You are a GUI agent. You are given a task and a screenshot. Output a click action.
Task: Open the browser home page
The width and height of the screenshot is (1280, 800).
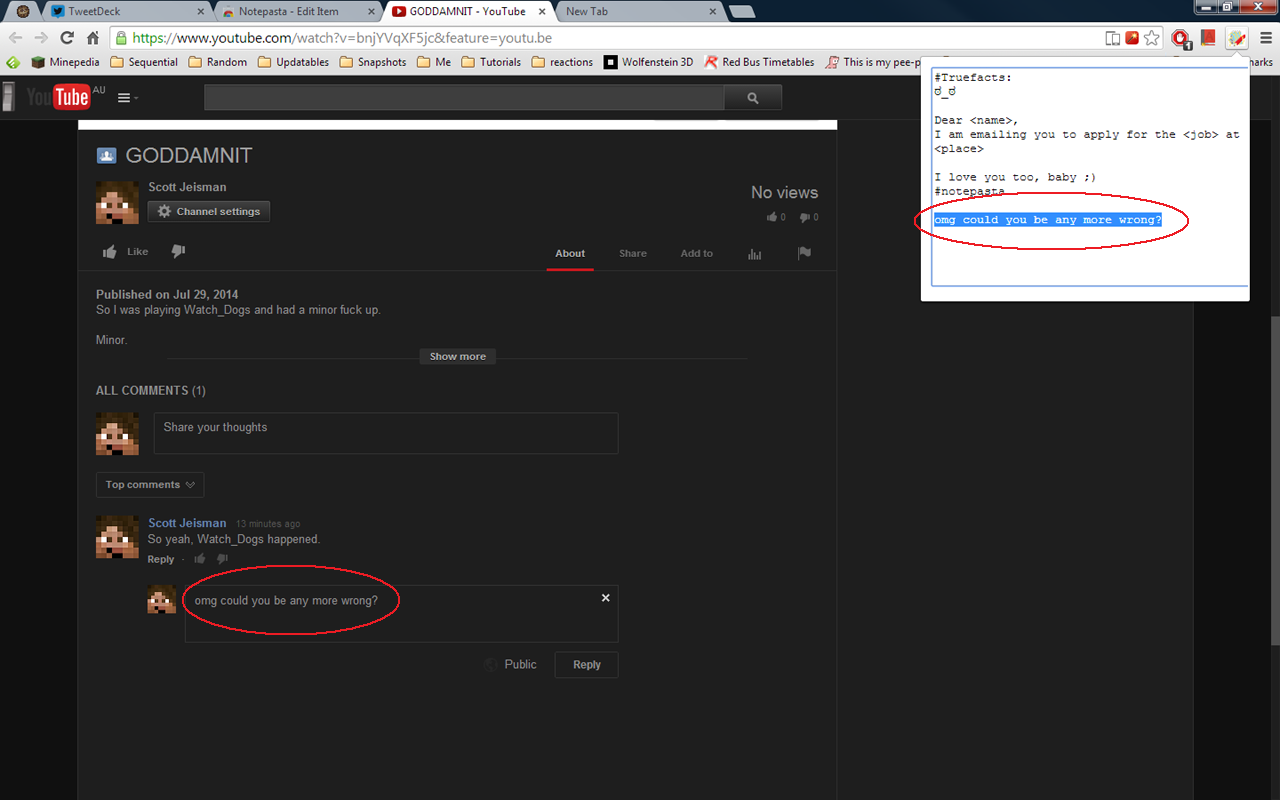tap(93, 38)
